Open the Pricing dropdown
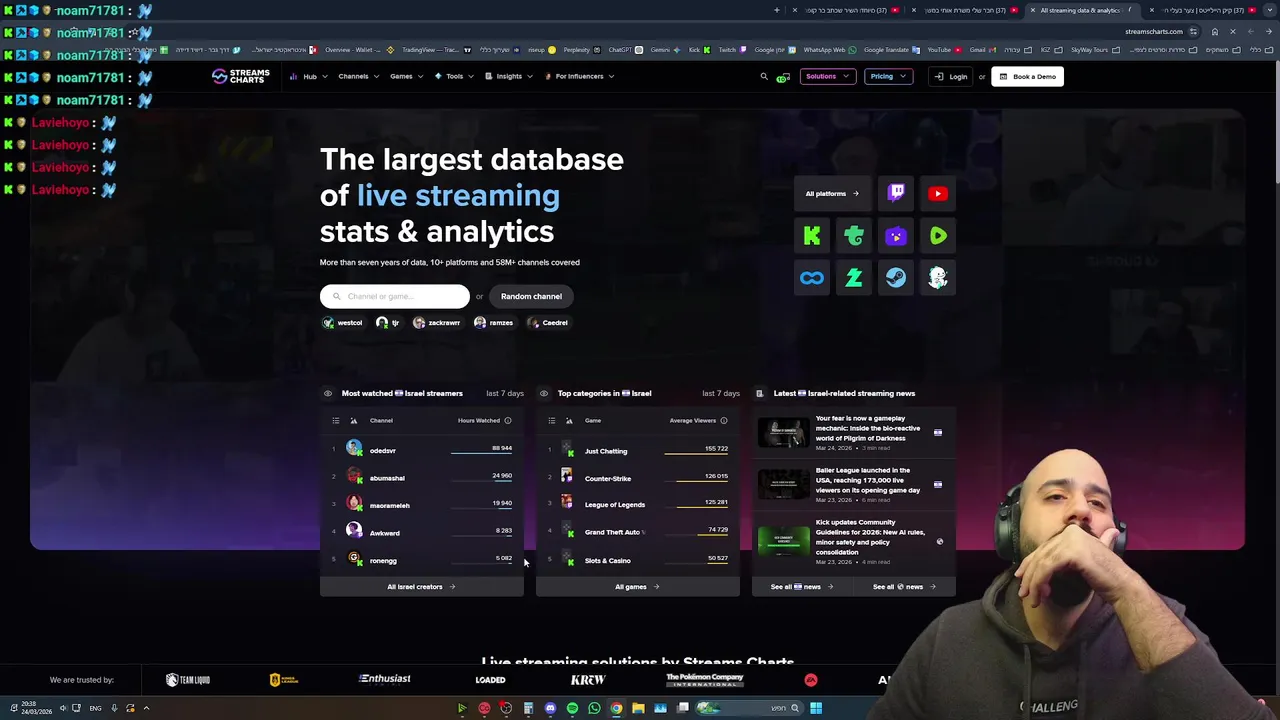This screenshot has width=1280, height=720. 888,76
